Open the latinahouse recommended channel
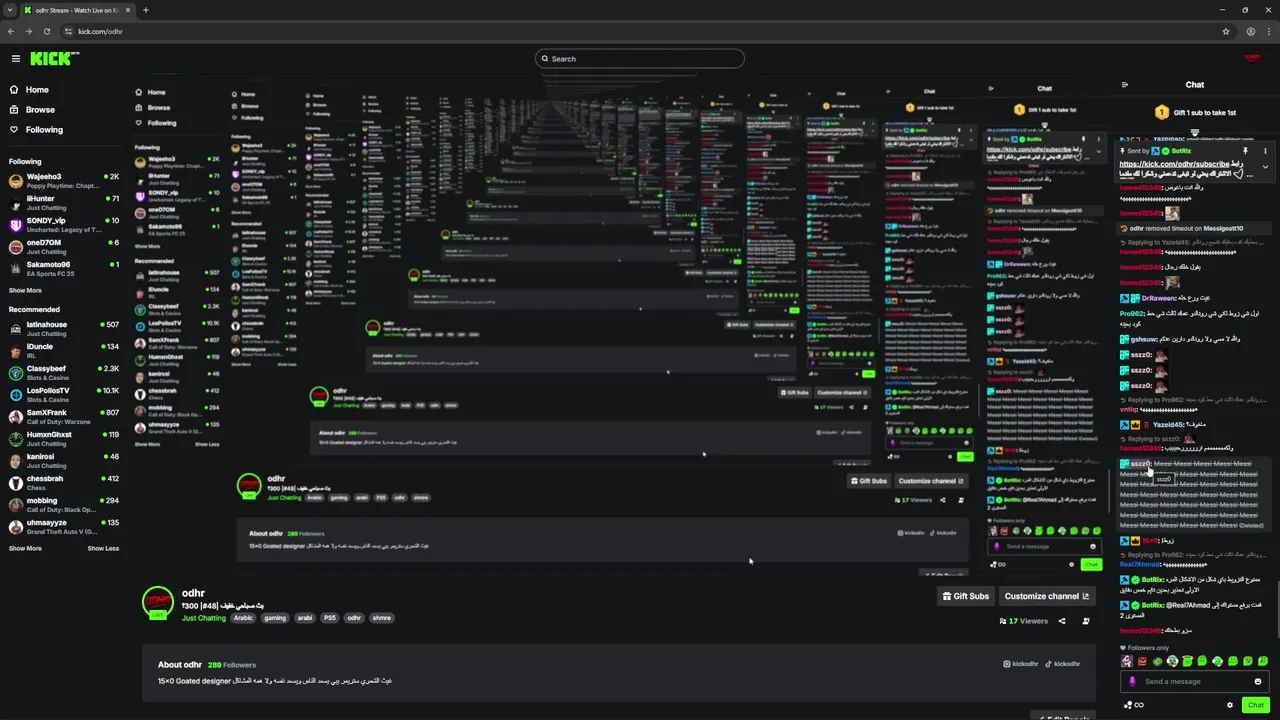This screenshot has width=1280, height=720. tap(64, 329)
